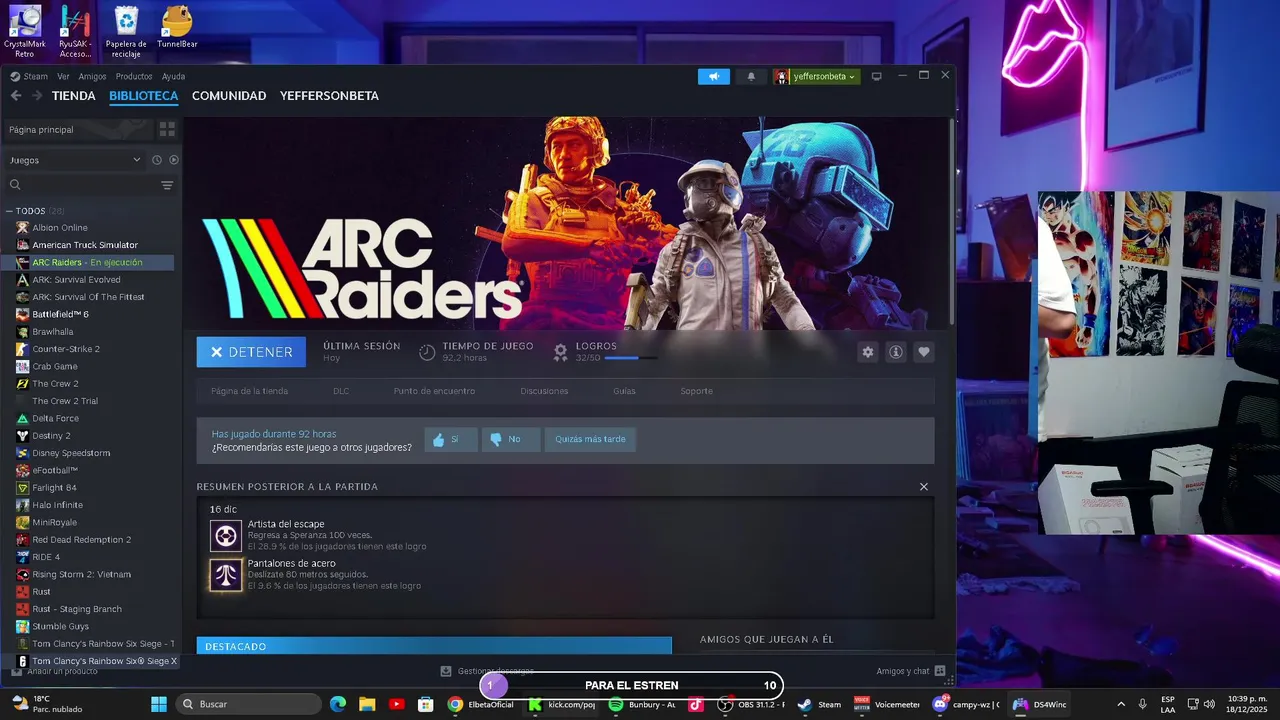Select American Truck Simulator in library
Image resolution: width=1280 pixels, height=720 pixels.
point(85,245)
